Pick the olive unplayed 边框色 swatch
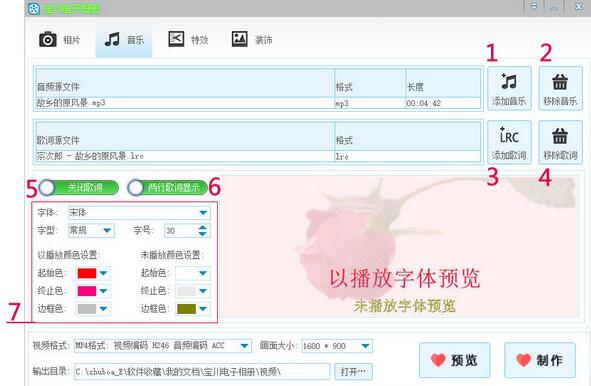The width and height of the screenshot is (591, 386). point(186,309)
